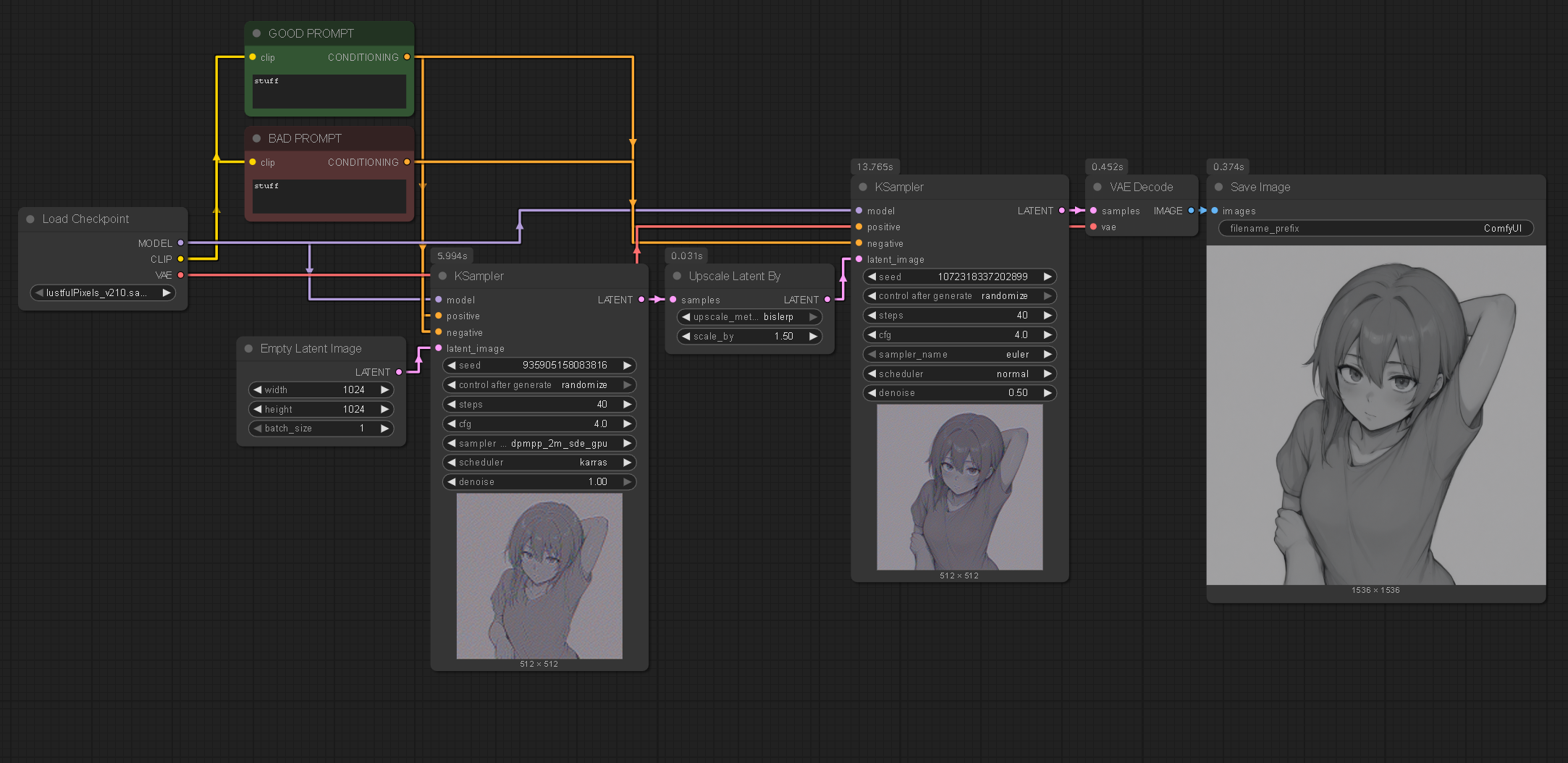
Task: Click the GOOD PROMPT text box
Action: coord(329,91)
